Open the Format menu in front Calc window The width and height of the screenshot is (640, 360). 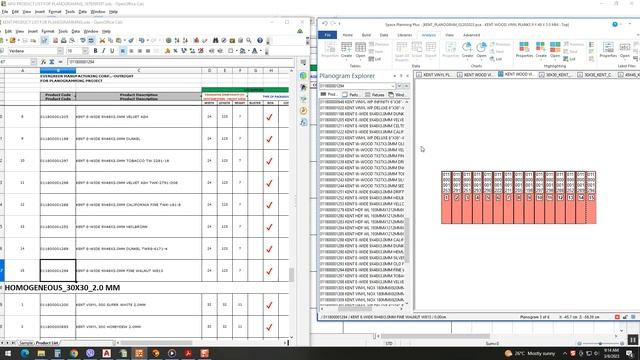(x=48, y=31)
